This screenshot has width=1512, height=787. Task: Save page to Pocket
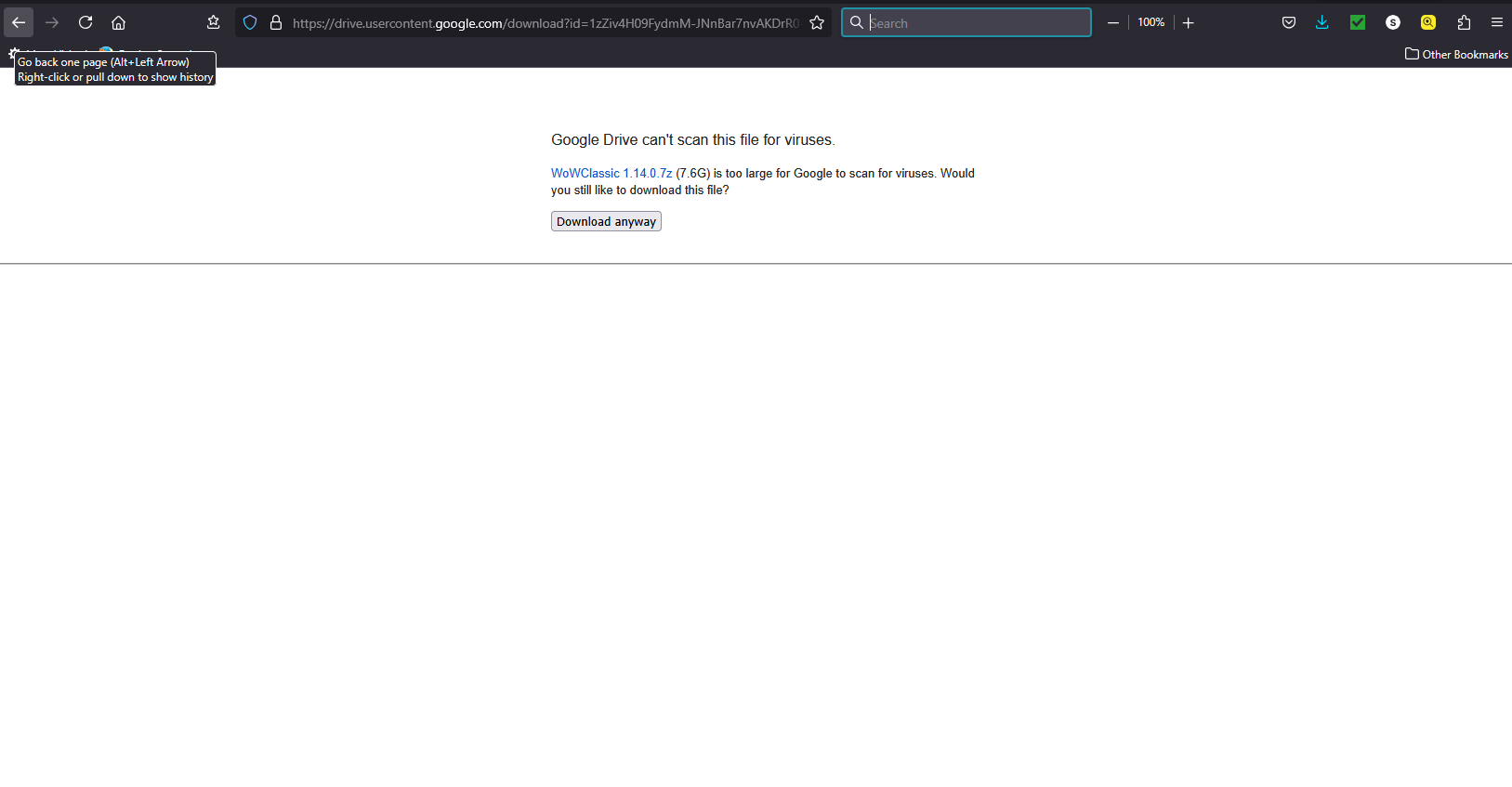pyautogui.click(x=1289, y=22)
